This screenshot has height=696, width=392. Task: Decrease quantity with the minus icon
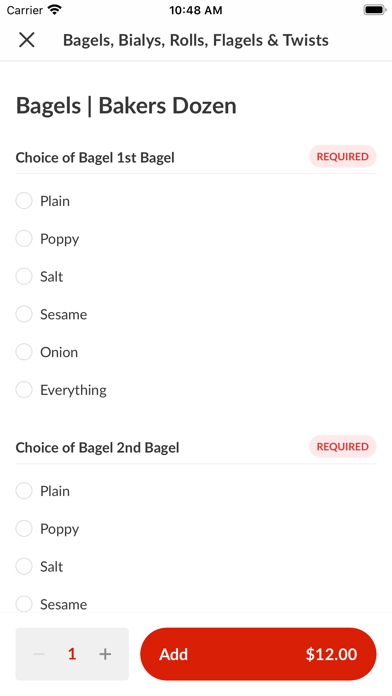39,654
